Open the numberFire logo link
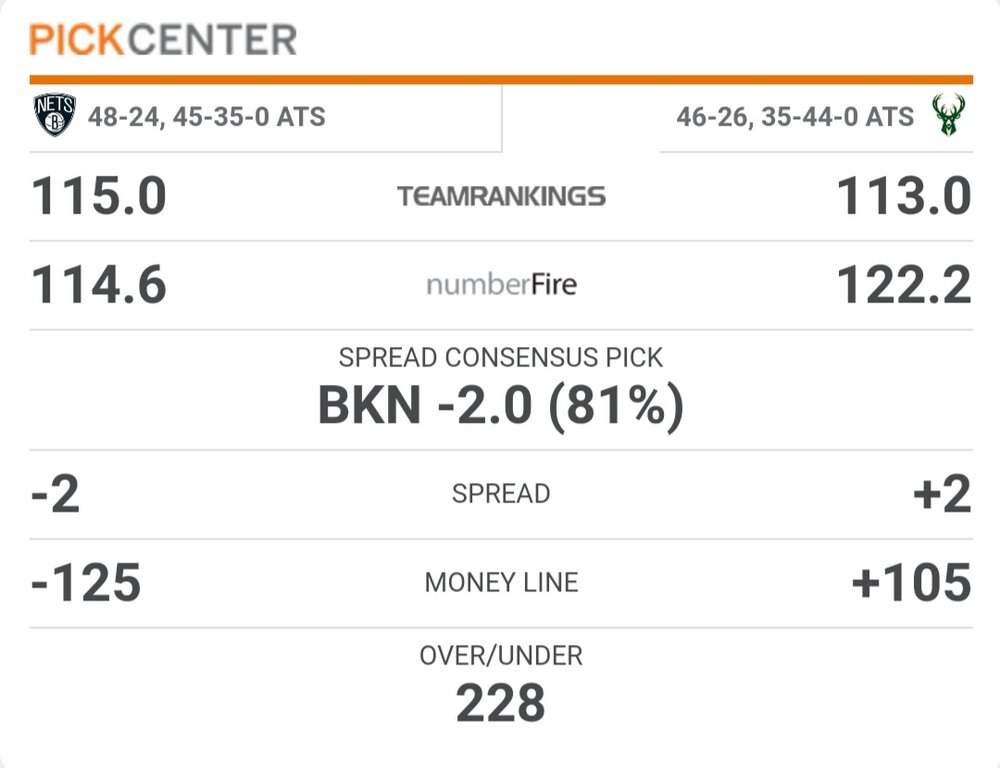1000x768 pixels. click(x=501, y=286)
